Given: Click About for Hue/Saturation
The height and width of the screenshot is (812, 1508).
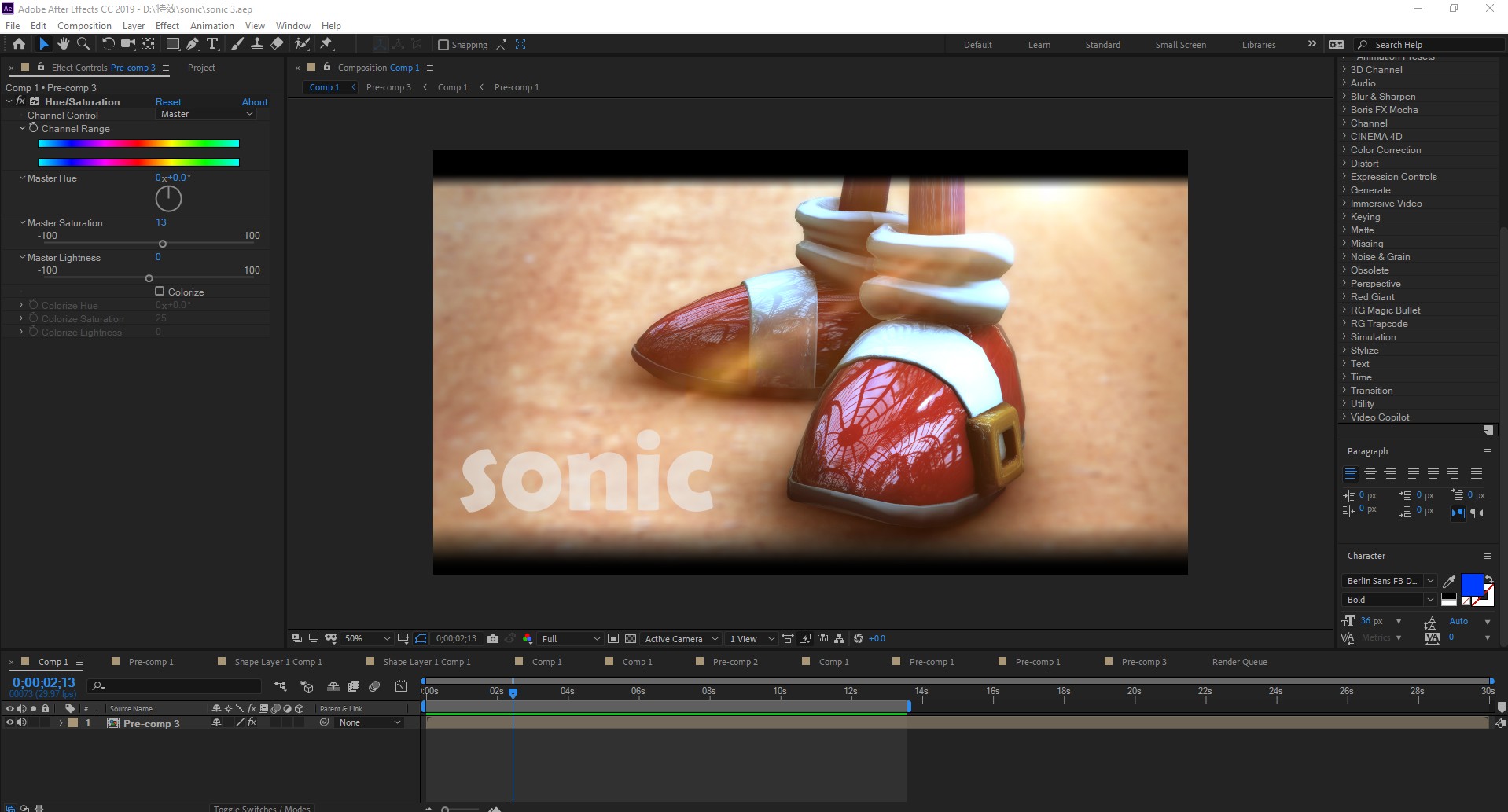Looking at the screenshot, I should (x=255, y=101).
